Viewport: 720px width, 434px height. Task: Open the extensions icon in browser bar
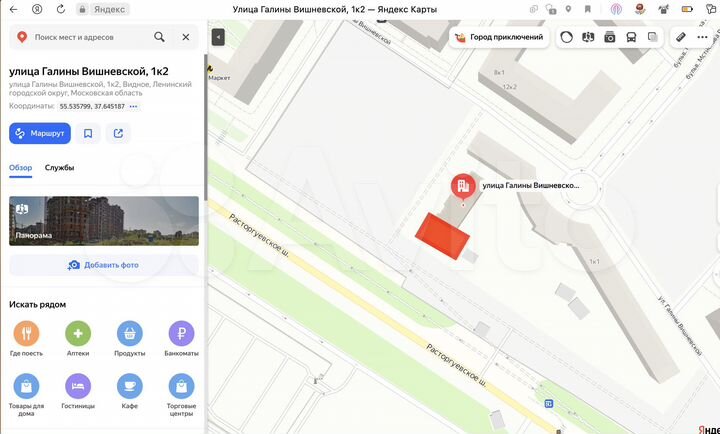pos(711,9)
